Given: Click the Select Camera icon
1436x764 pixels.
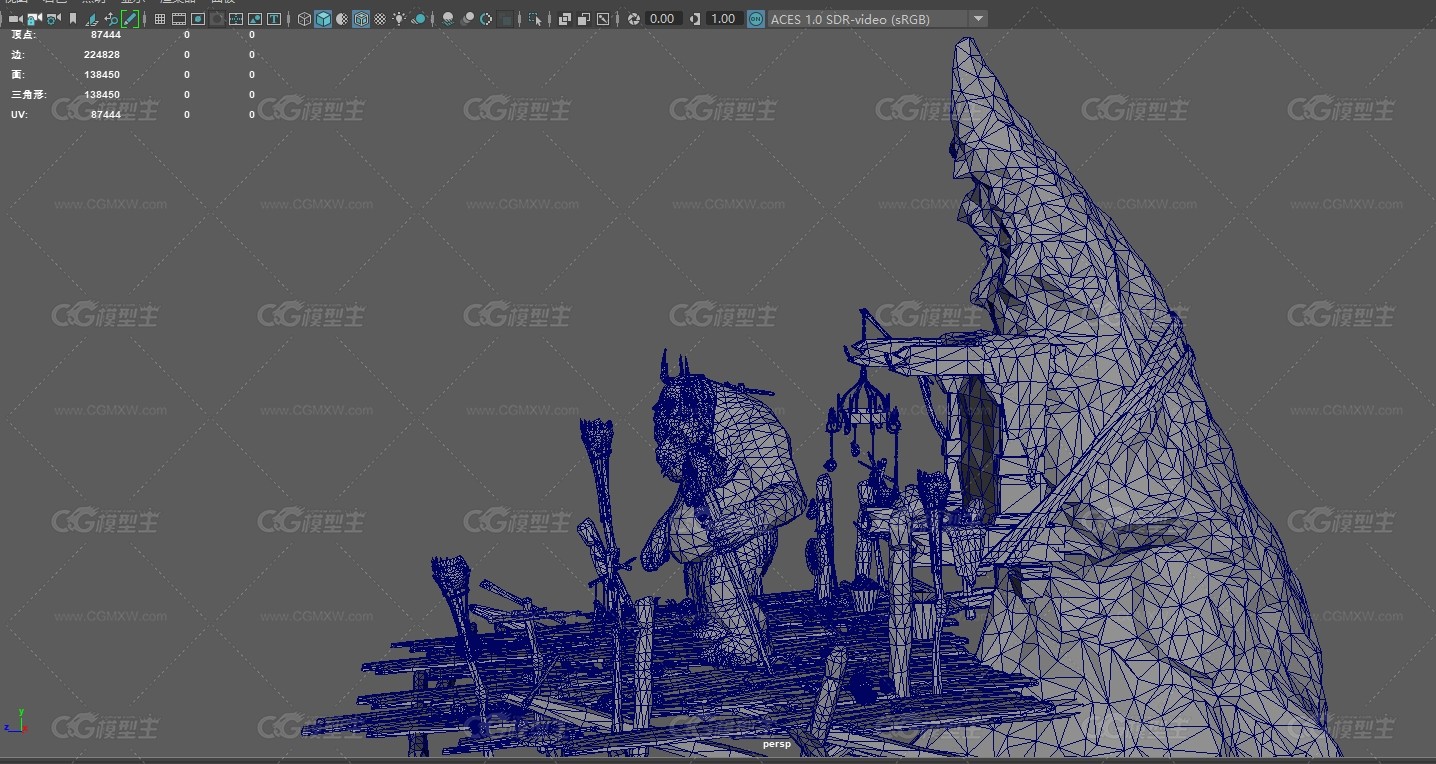Looking at the screenshot, I should tap(15, 19).
